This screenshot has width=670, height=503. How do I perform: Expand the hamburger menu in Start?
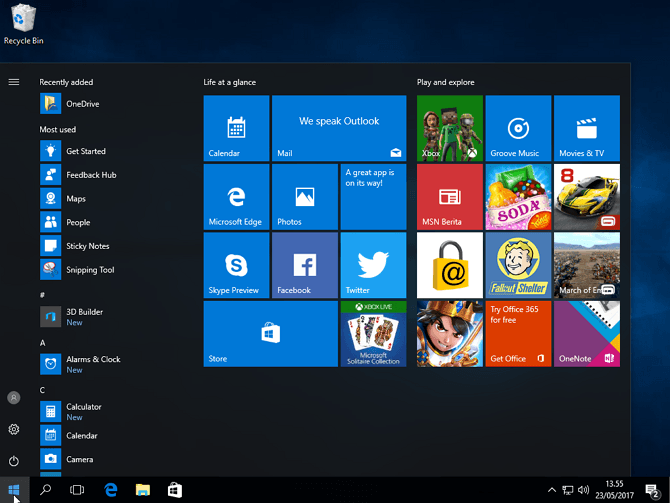pyautogui.click(x=14, y=82)
